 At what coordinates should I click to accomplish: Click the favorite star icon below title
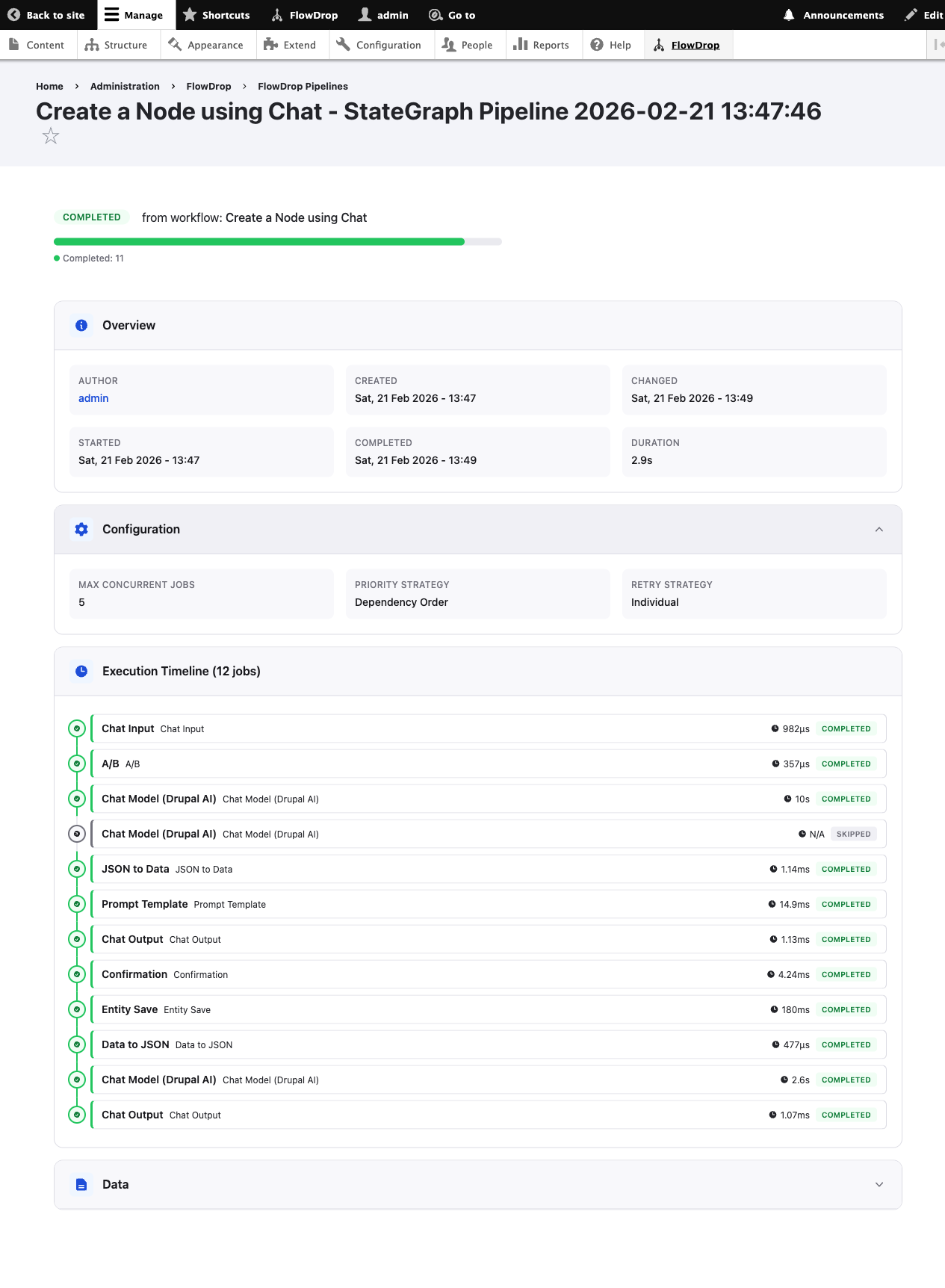tap(51, 136)
